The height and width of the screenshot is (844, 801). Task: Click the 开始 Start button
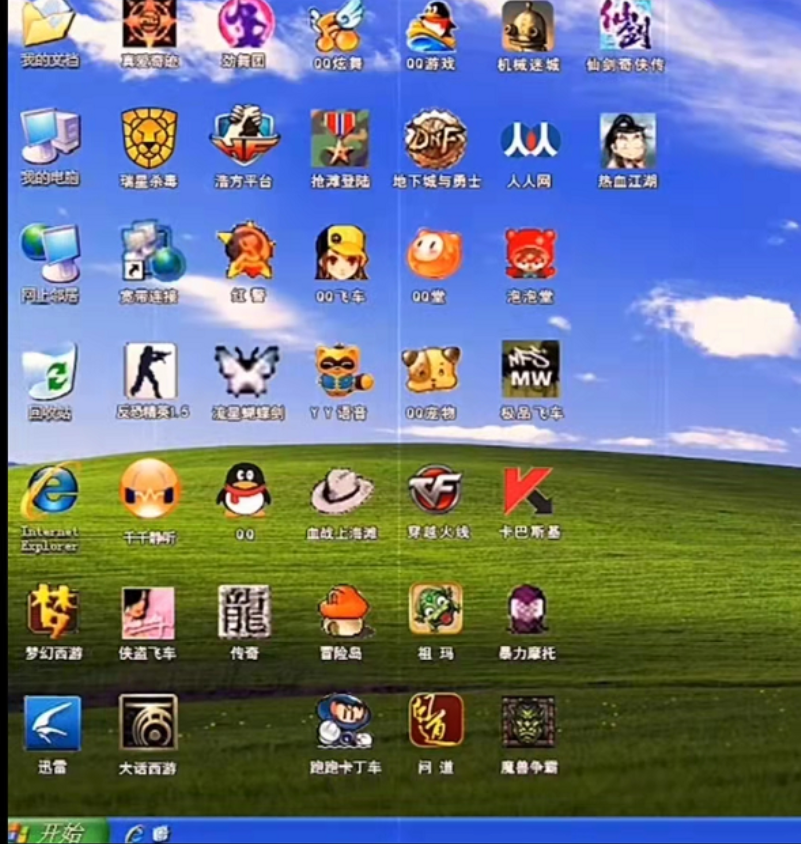58,832
